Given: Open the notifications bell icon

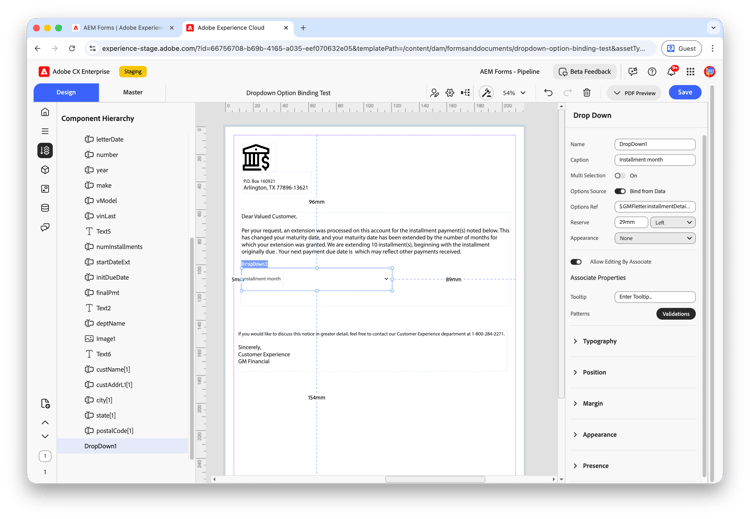Looking at the screenshot, I should tap(672, 71).
